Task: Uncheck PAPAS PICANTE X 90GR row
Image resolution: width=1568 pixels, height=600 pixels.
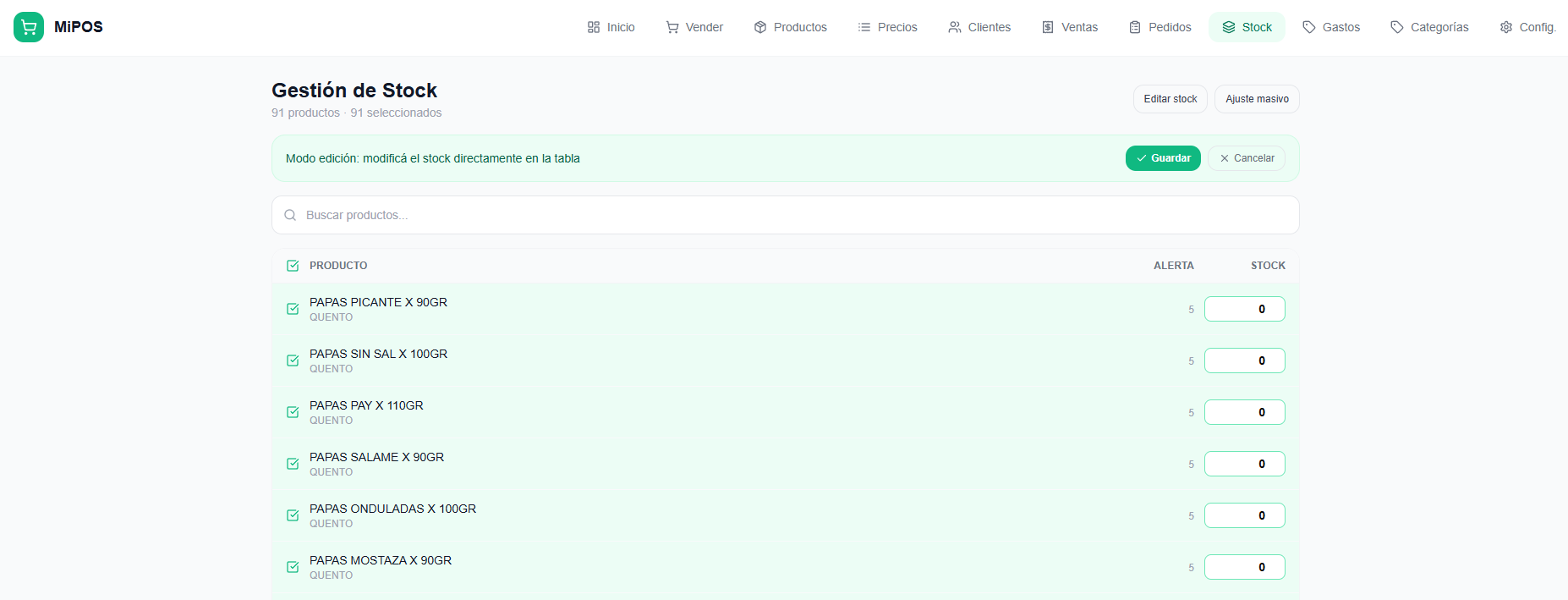Action: coord(293,309)
